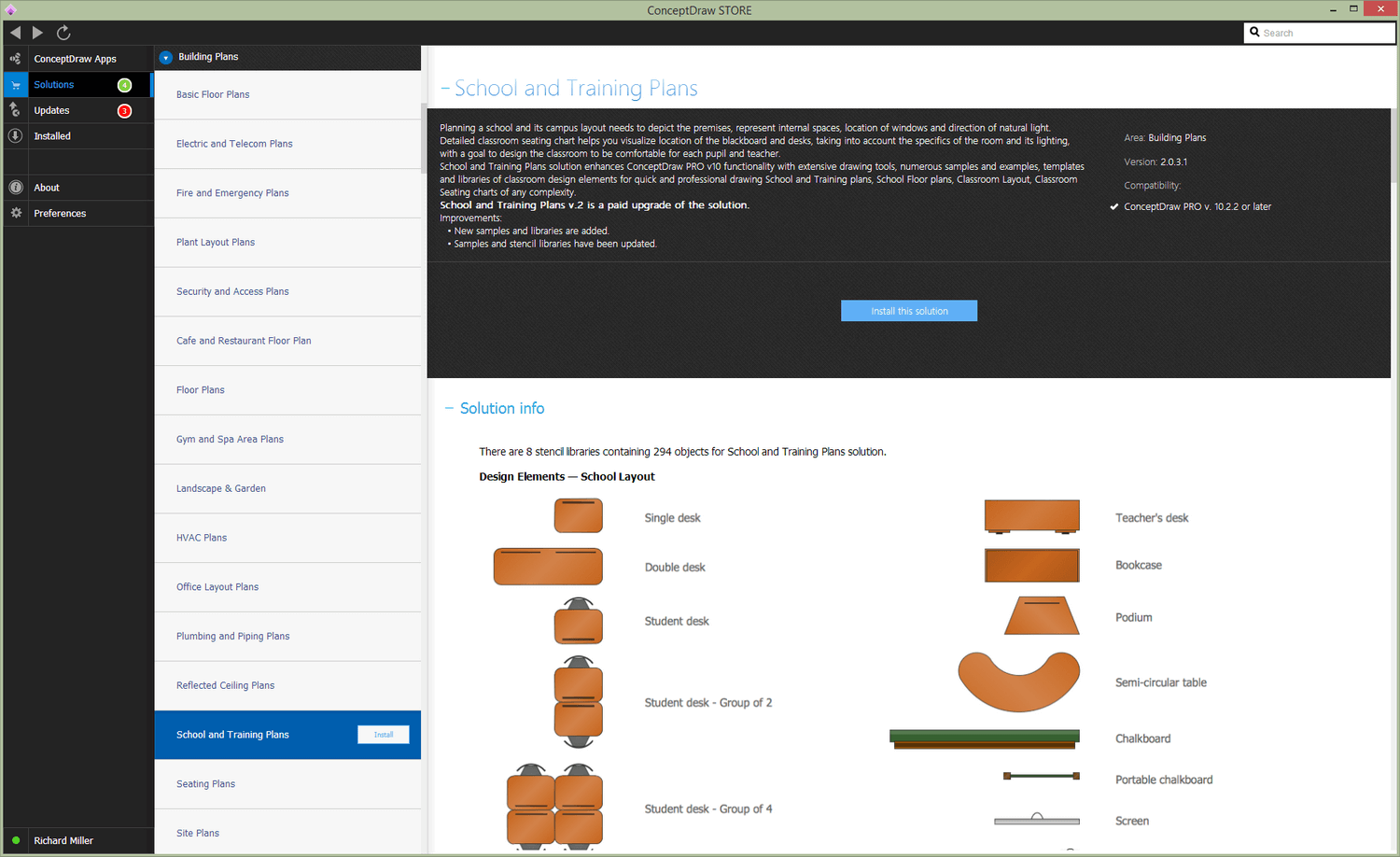Click the Preferences gear icon
This screenshot has width=1400, height=857.
pos(16,213)
